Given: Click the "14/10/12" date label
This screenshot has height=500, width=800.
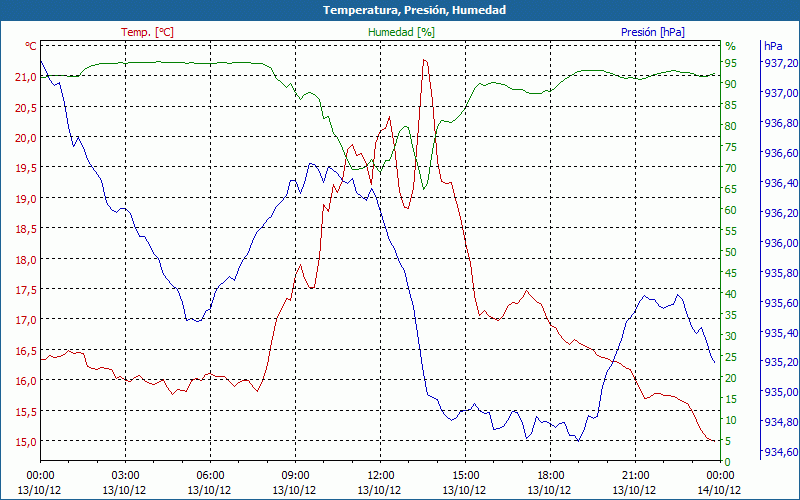Looking at the screenshot, I should coord(719,491).
